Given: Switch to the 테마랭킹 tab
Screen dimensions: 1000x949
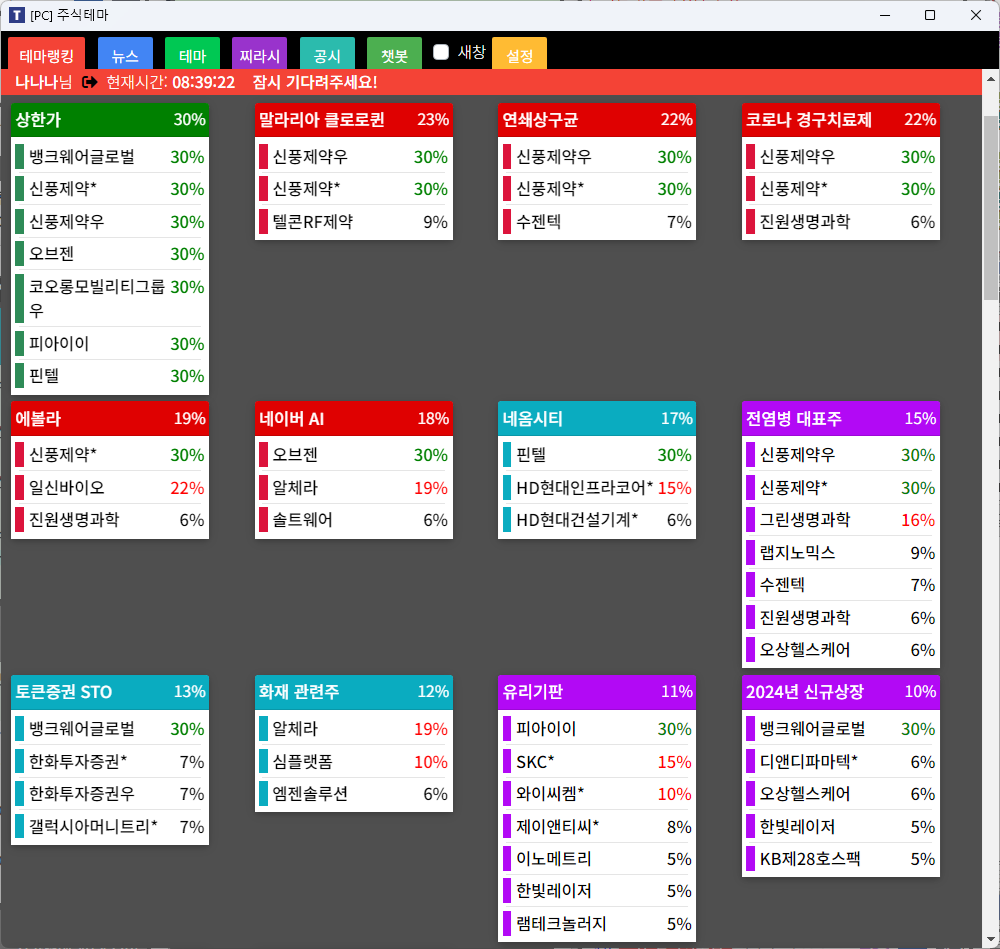Looking at the screenshot, I should (x=47, y=54).
